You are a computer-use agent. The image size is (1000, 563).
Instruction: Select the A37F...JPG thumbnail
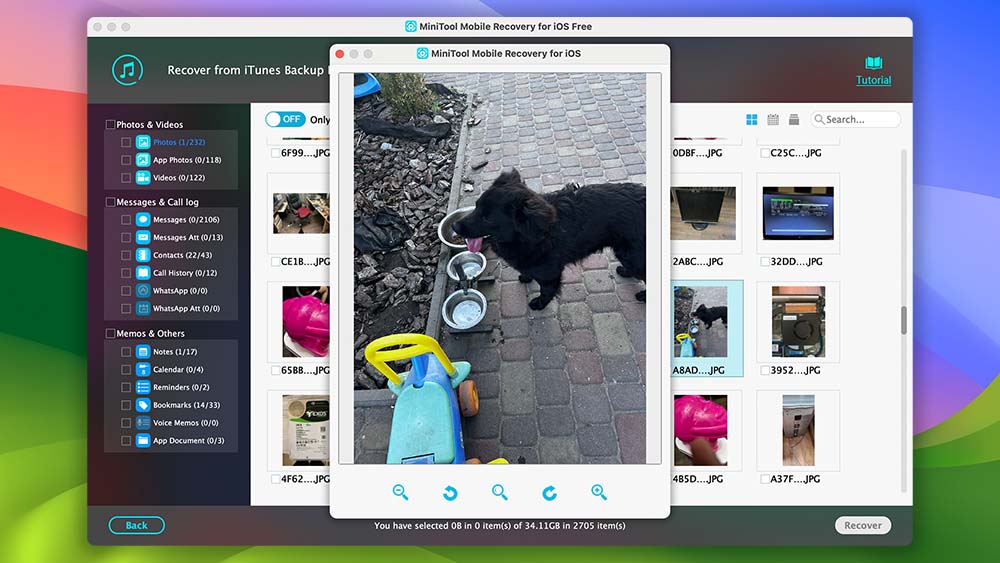point(798,430)
